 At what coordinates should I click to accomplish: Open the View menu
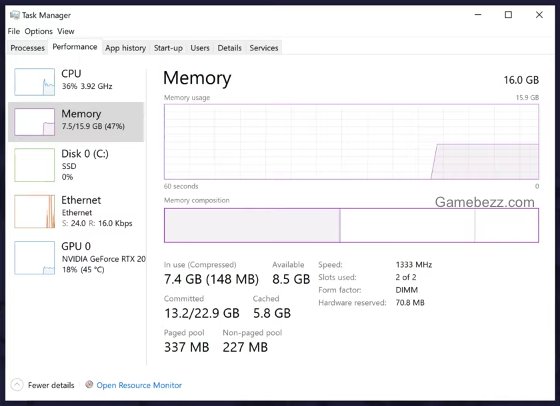click(66, 31)
